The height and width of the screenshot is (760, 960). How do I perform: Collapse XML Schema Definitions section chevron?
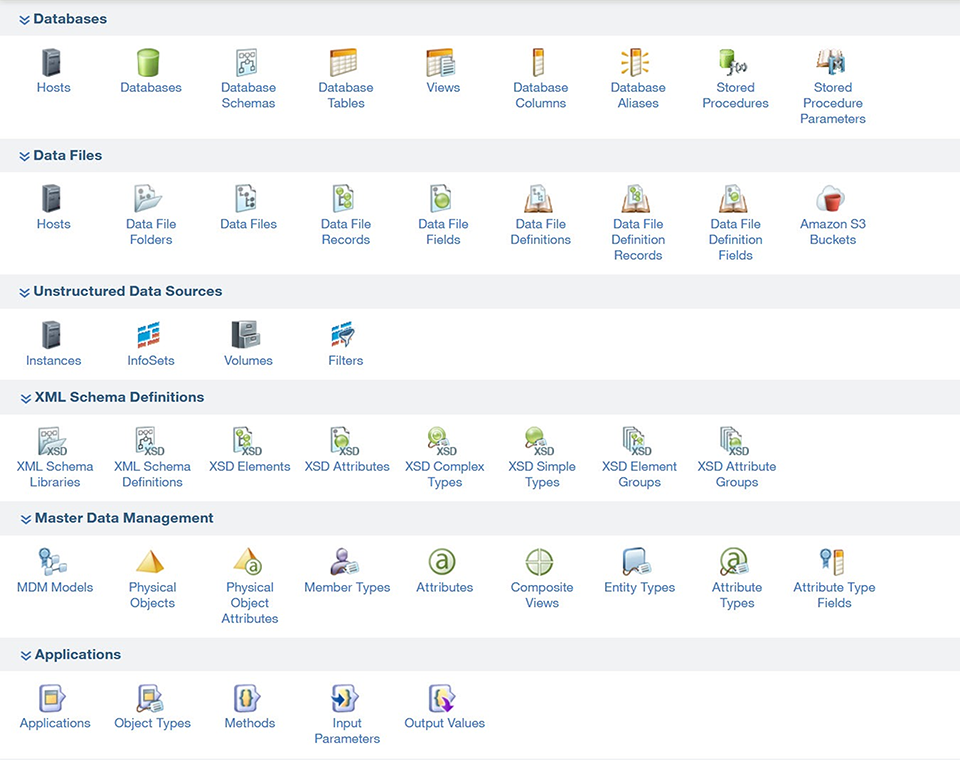coord(26,399)
